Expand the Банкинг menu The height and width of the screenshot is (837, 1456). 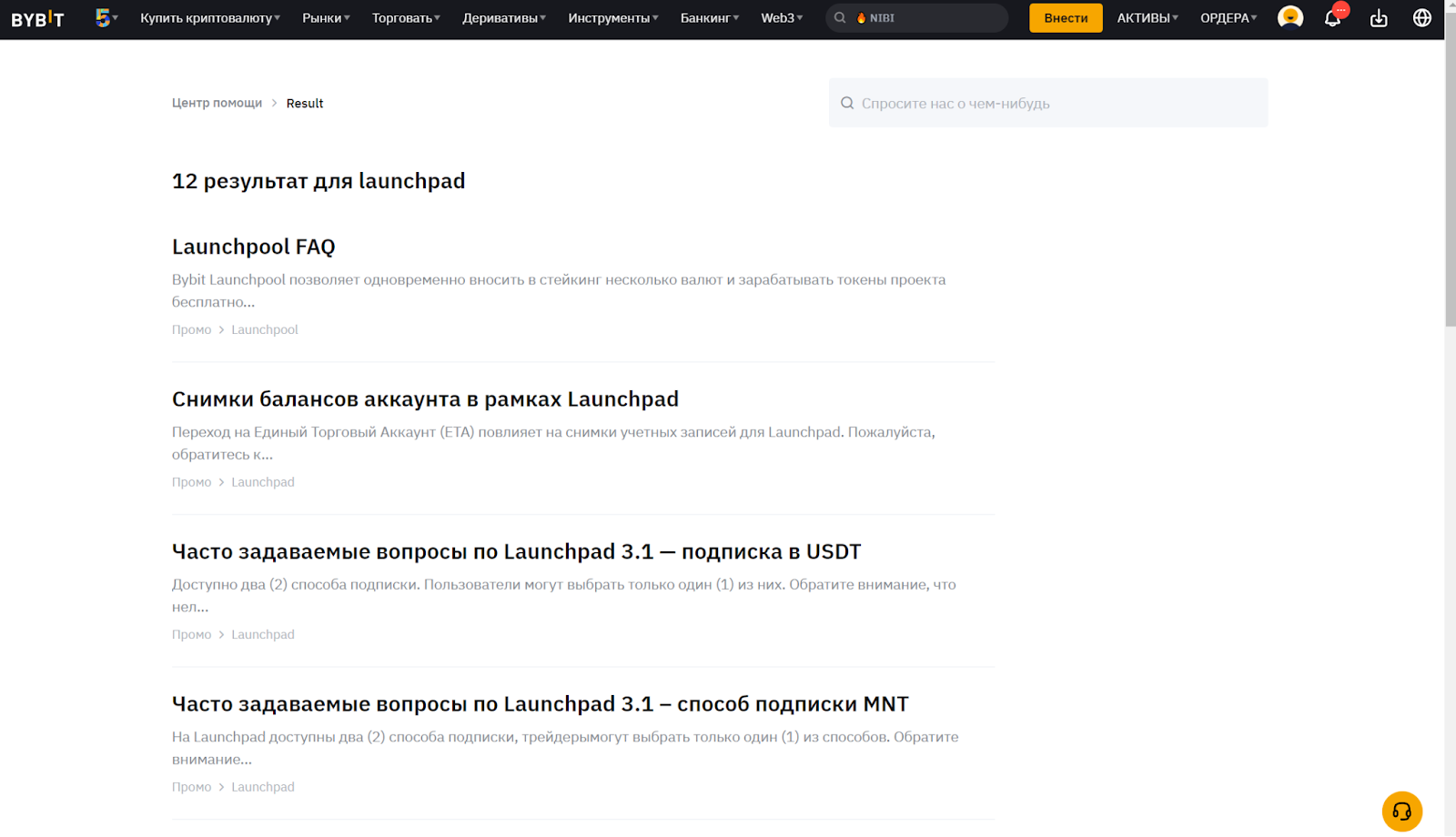(x=710, y=17)
